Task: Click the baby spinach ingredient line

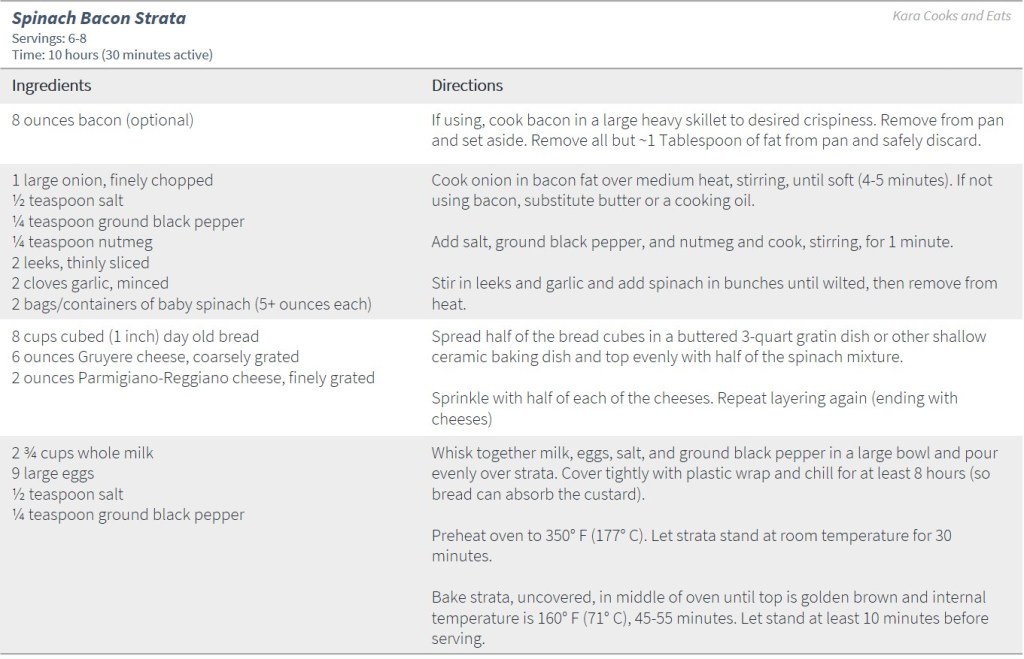Action: click(x=191, y=304)
